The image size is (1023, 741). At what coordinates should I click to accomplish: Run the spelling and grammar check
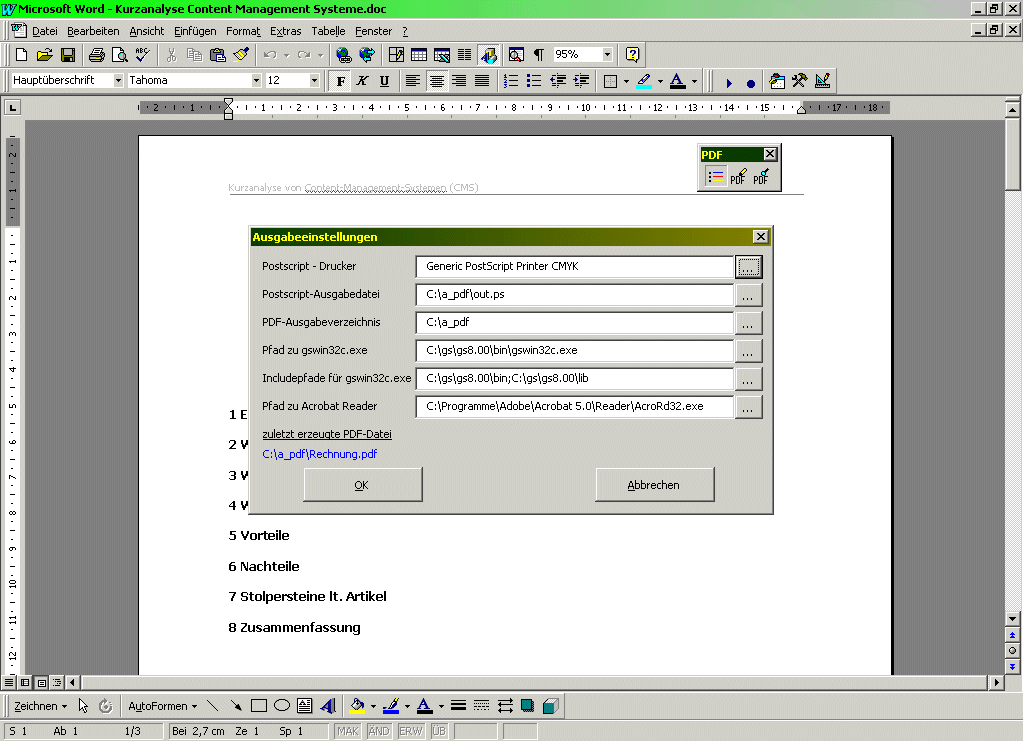[x=143, y=55]
